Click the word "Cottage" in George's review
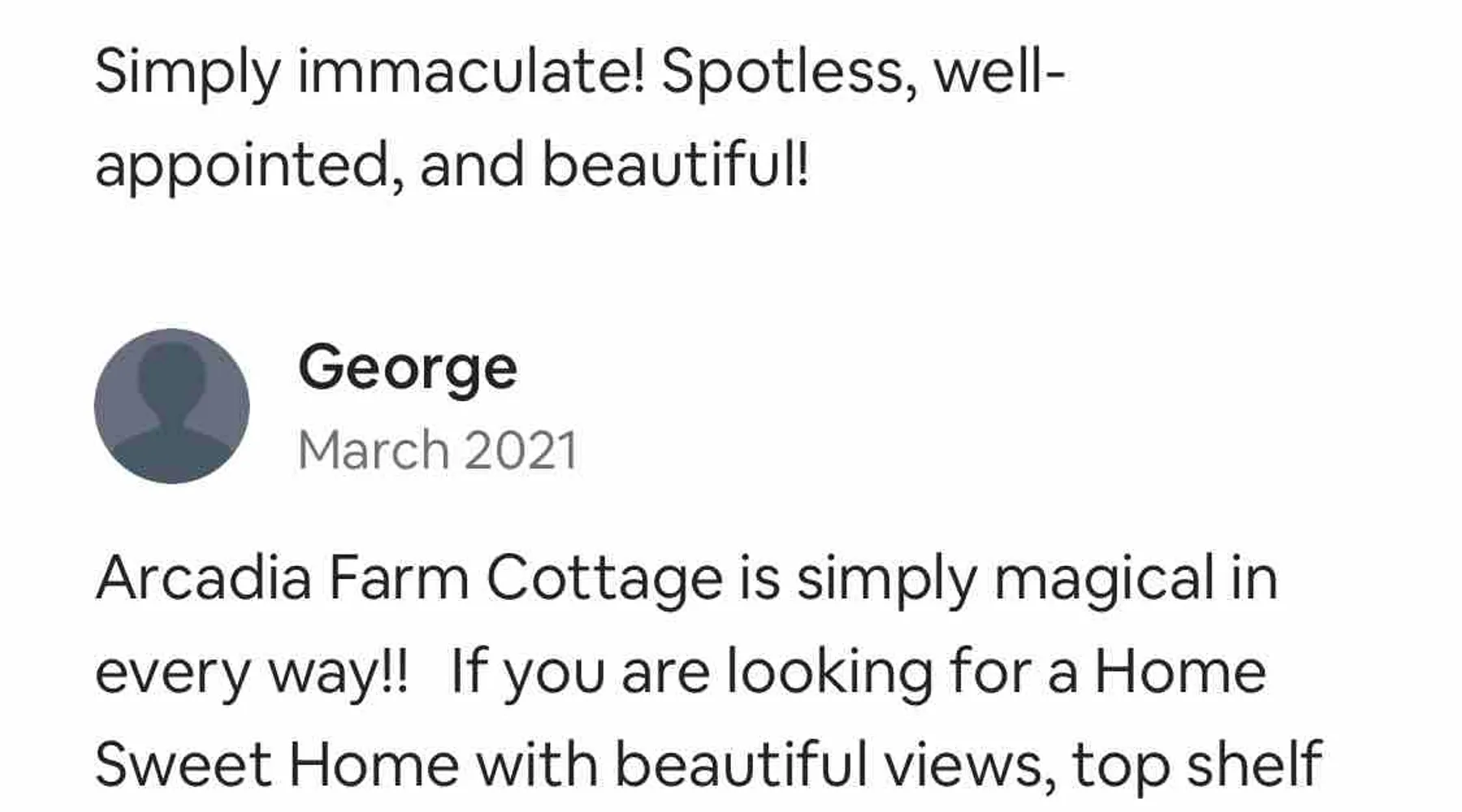 [x=604, y=580]
